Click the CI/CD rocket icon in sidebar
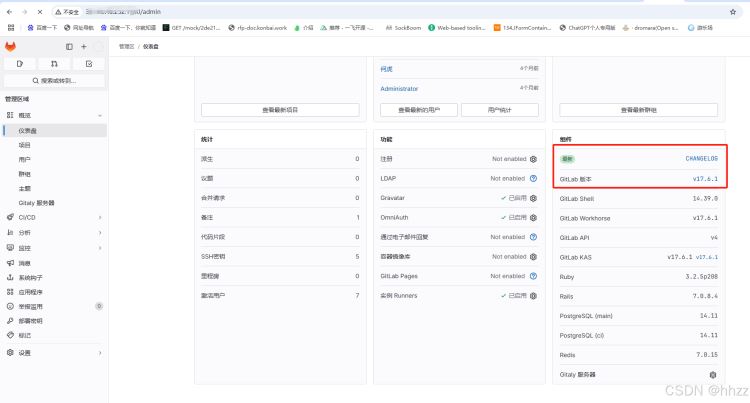 click(10, 217)
